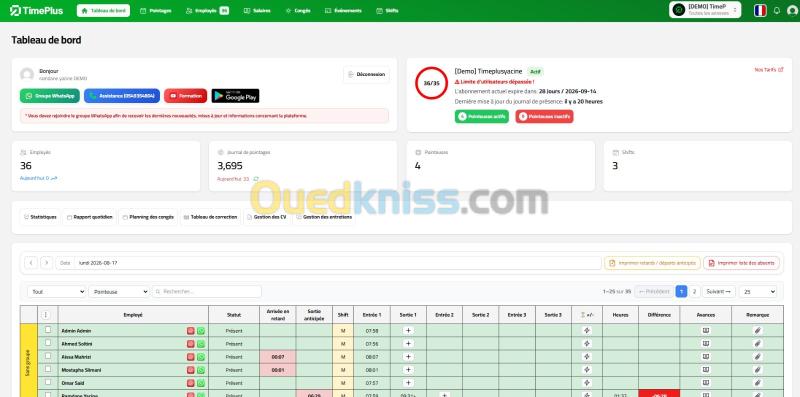Open the table column options menu
800x397 pixels.
[46, 315]
